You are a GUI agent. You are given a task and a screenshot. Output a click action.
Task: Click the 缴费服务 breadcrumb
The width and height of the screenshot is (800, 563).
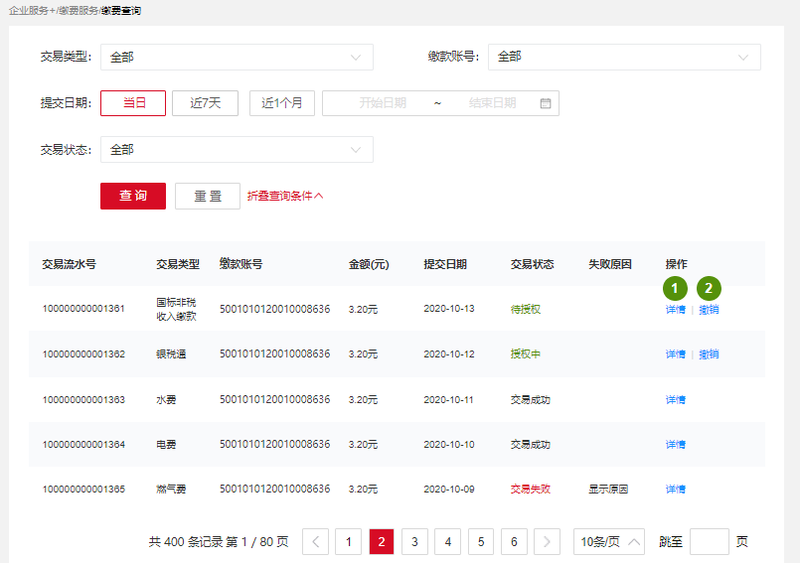[78, 10]
